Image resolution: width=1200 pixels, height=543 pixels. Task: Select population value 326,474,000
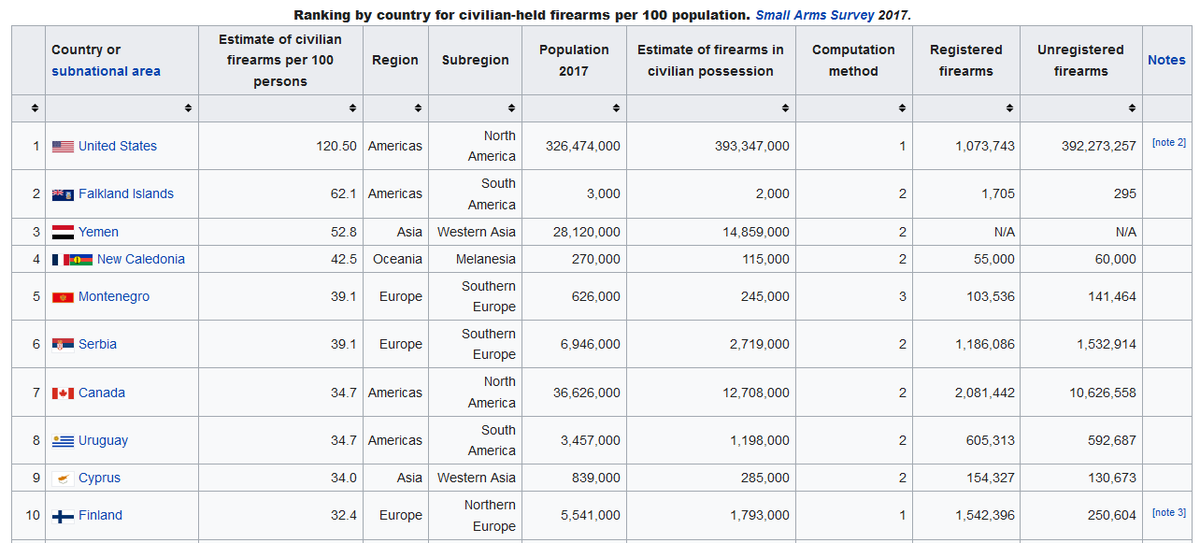click(583, 146)
